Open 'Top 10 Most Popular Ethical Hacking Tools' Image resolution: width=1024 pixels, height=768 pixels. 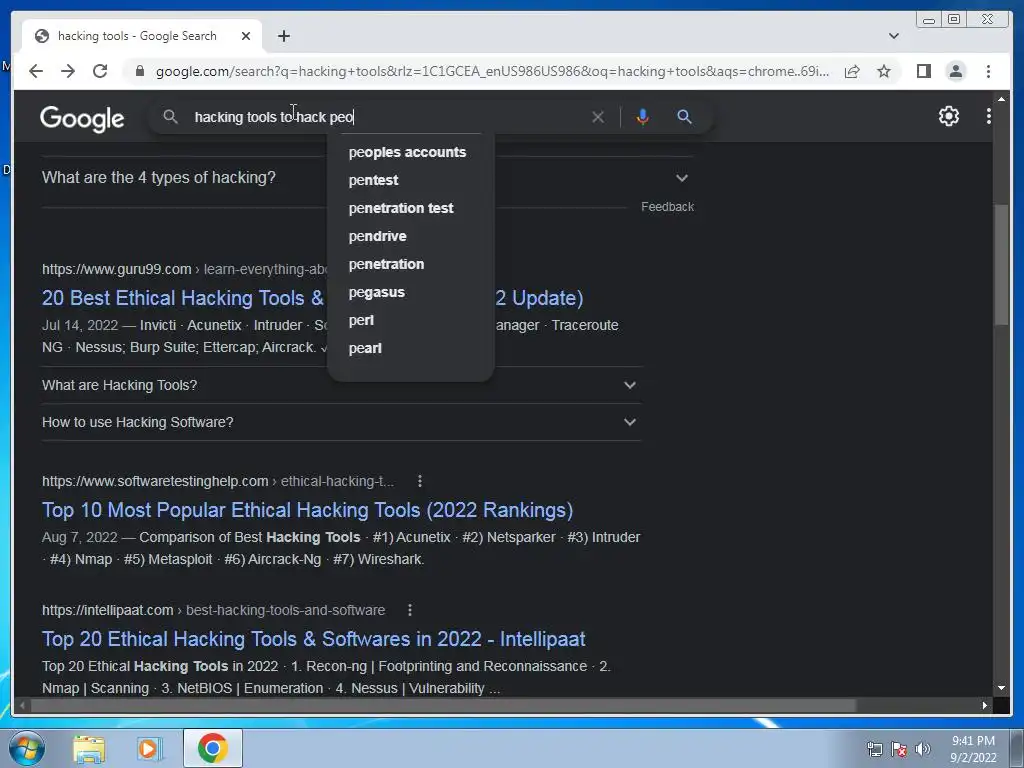pyautogui.click(x=308, y=510)
